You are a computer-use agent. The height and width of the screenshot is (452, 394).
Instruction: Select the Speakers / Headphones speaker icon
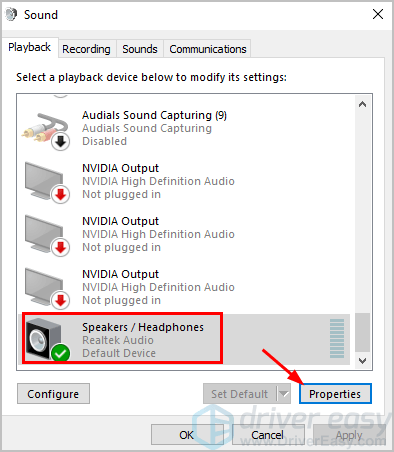click(x=47, y=339)
